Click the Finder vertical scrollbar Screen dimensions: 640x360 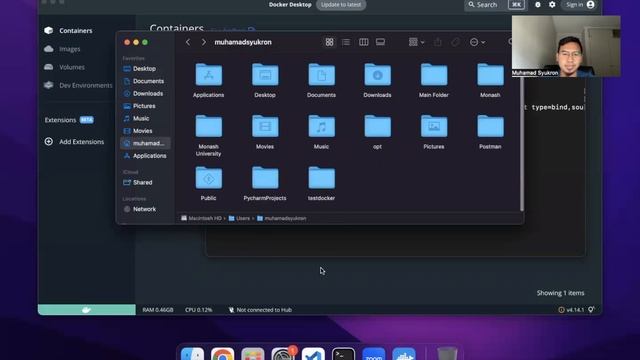point(522,144)
